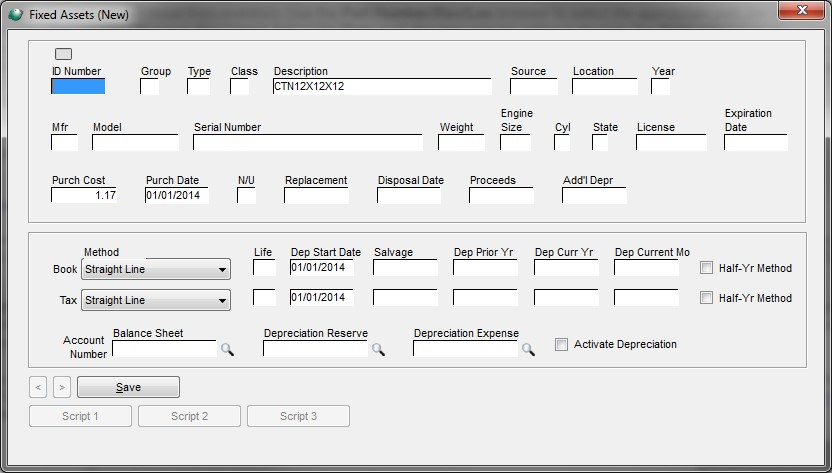Image resolution: width=832 pixels, height=473 pixels.
Task: Click Book Dep Start Date field
Action: click(x=322, y=267)
